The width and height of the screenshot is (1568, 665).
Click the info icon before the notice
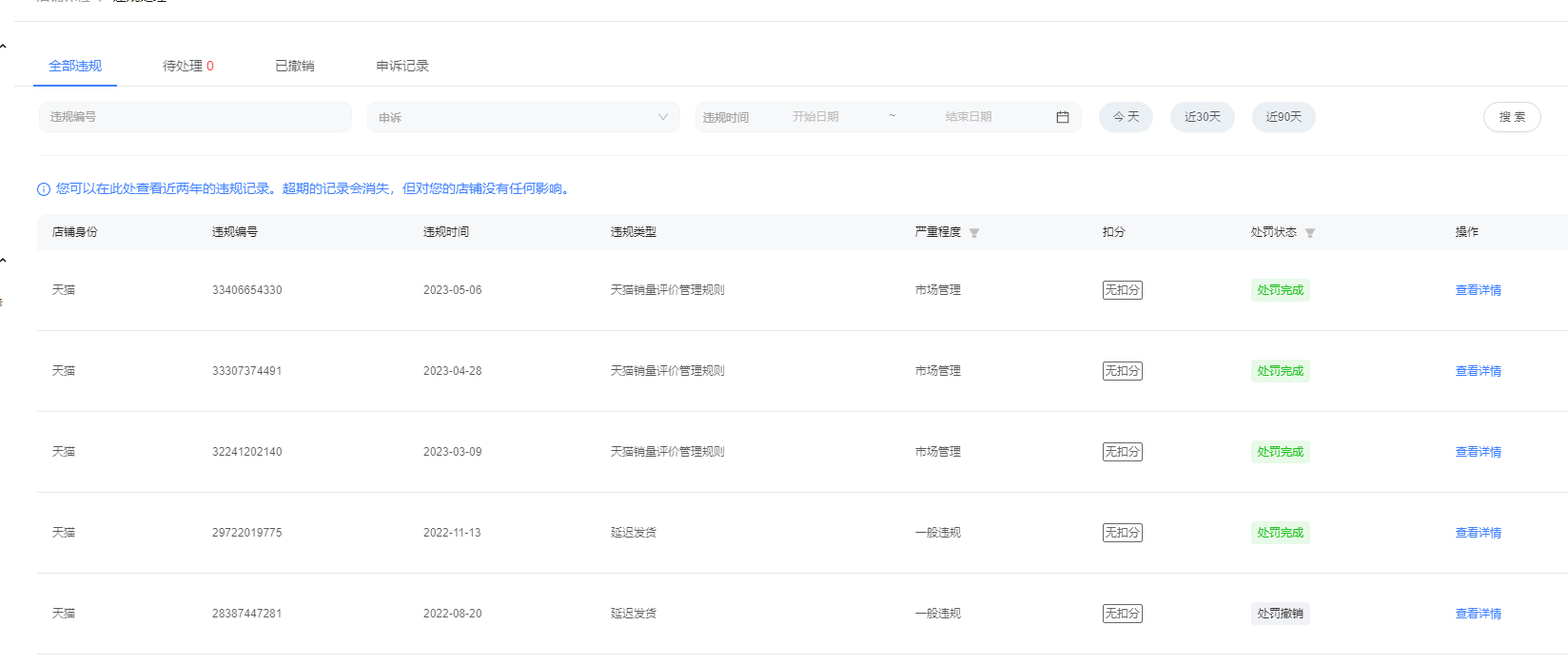click(44, 189)
